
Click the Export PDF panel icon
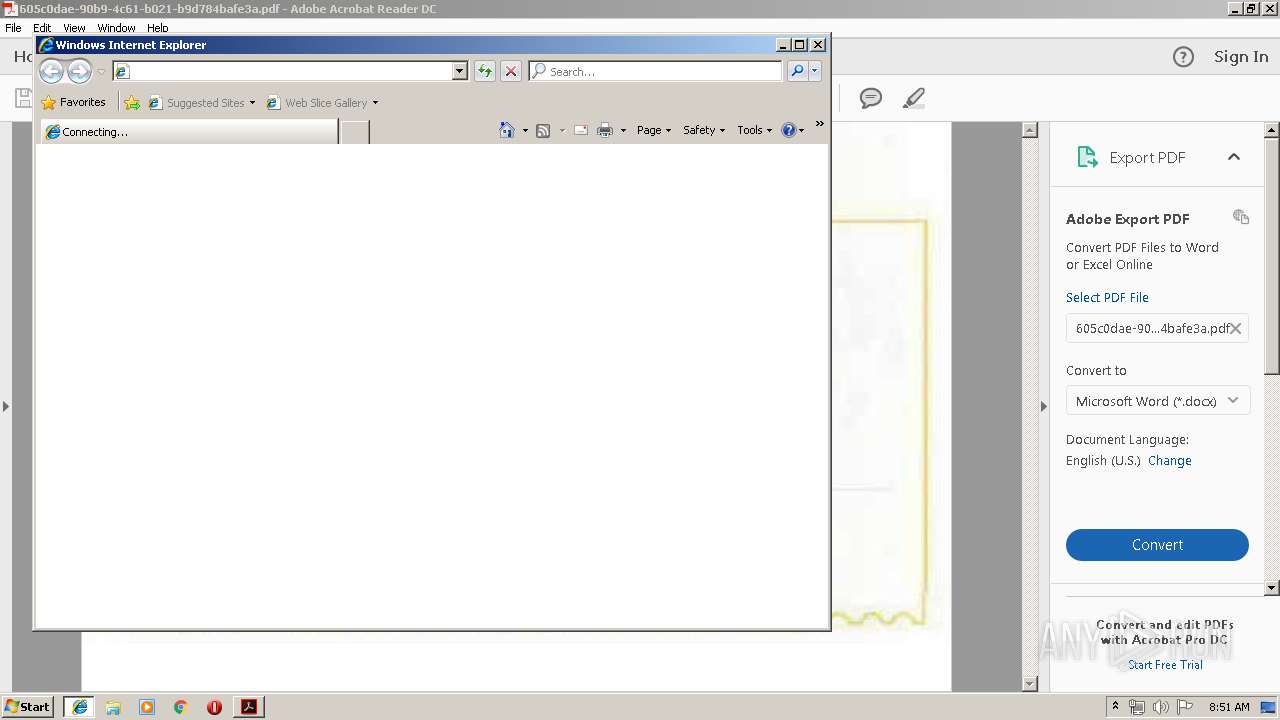pyautogui.click(x=1087, y=157)
